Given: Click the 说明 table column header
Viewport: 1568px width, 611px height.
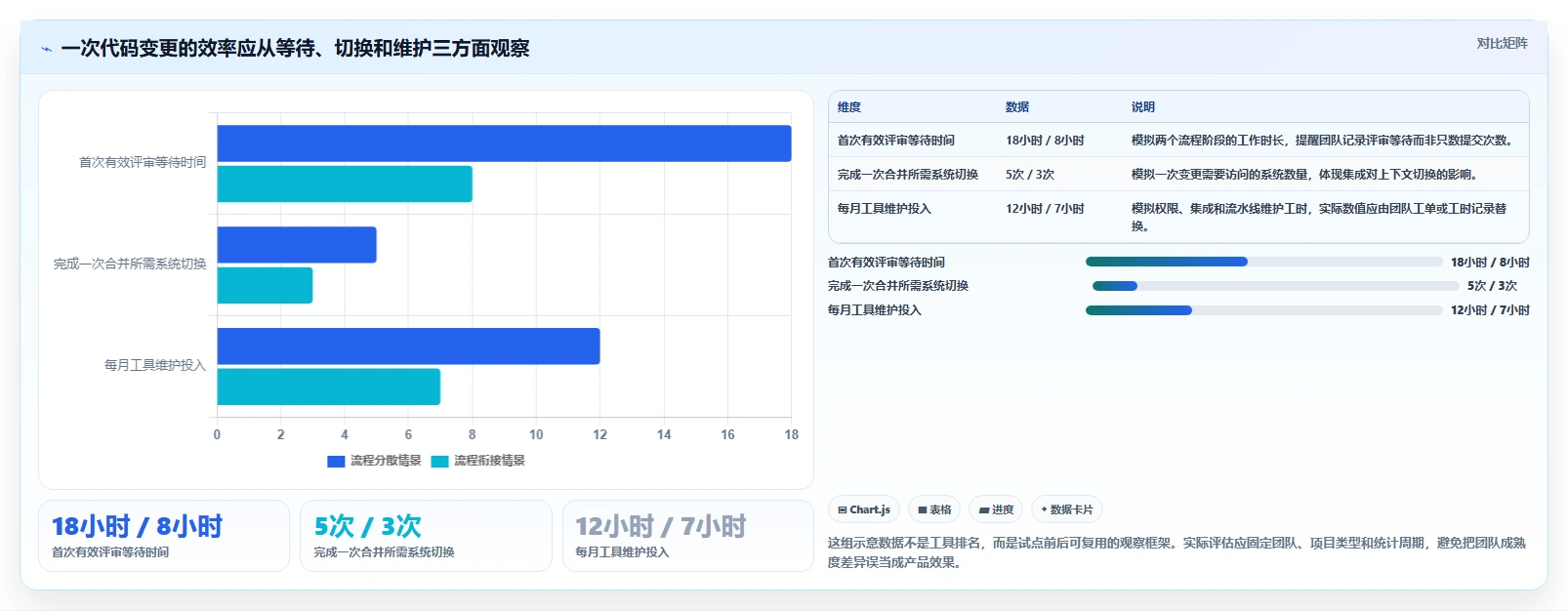Looking at the screenshot, I should [x=1143, y=107].
